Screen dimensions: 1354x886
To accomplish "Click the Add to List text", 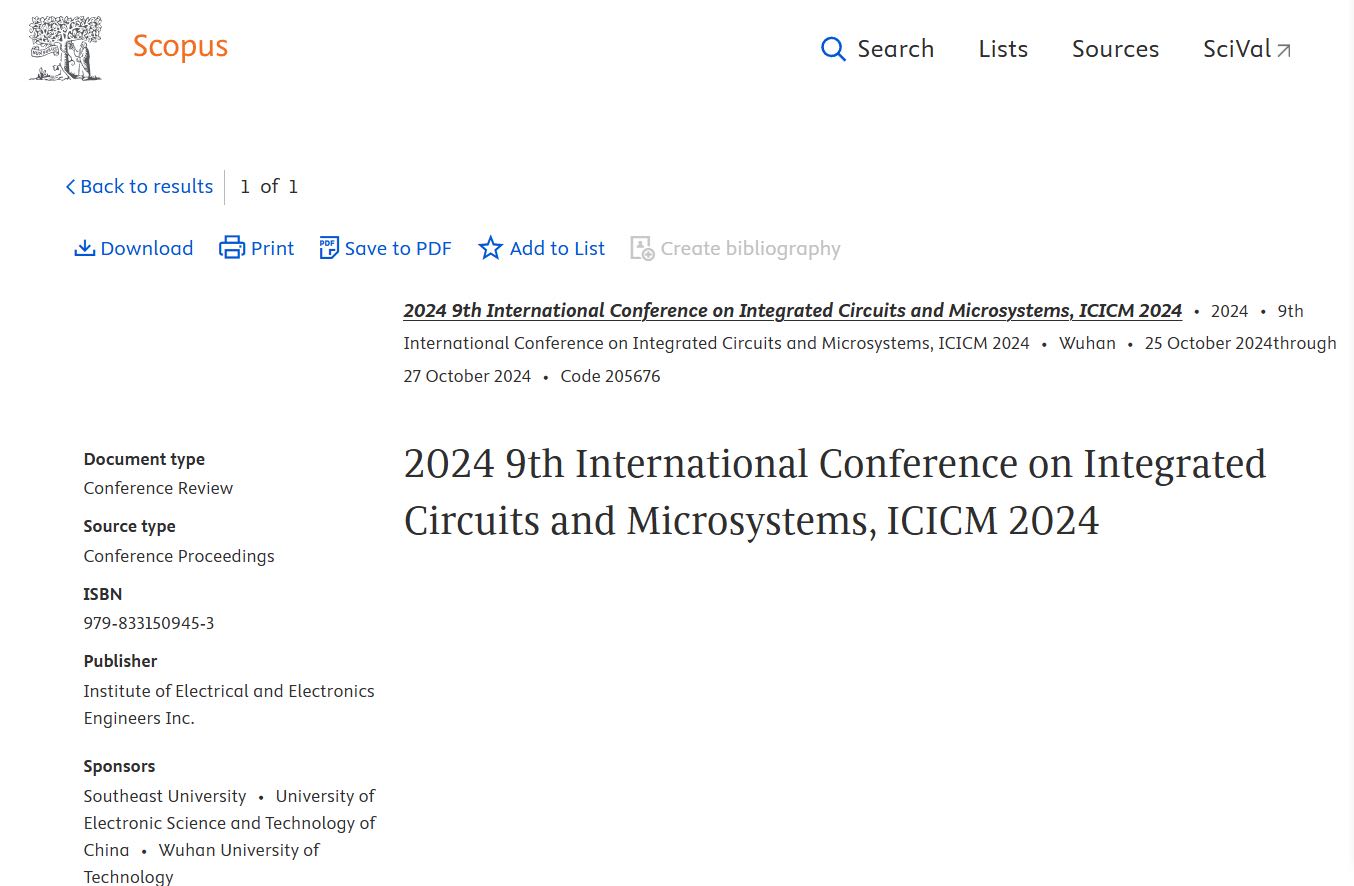I will (x=557, y=248).
